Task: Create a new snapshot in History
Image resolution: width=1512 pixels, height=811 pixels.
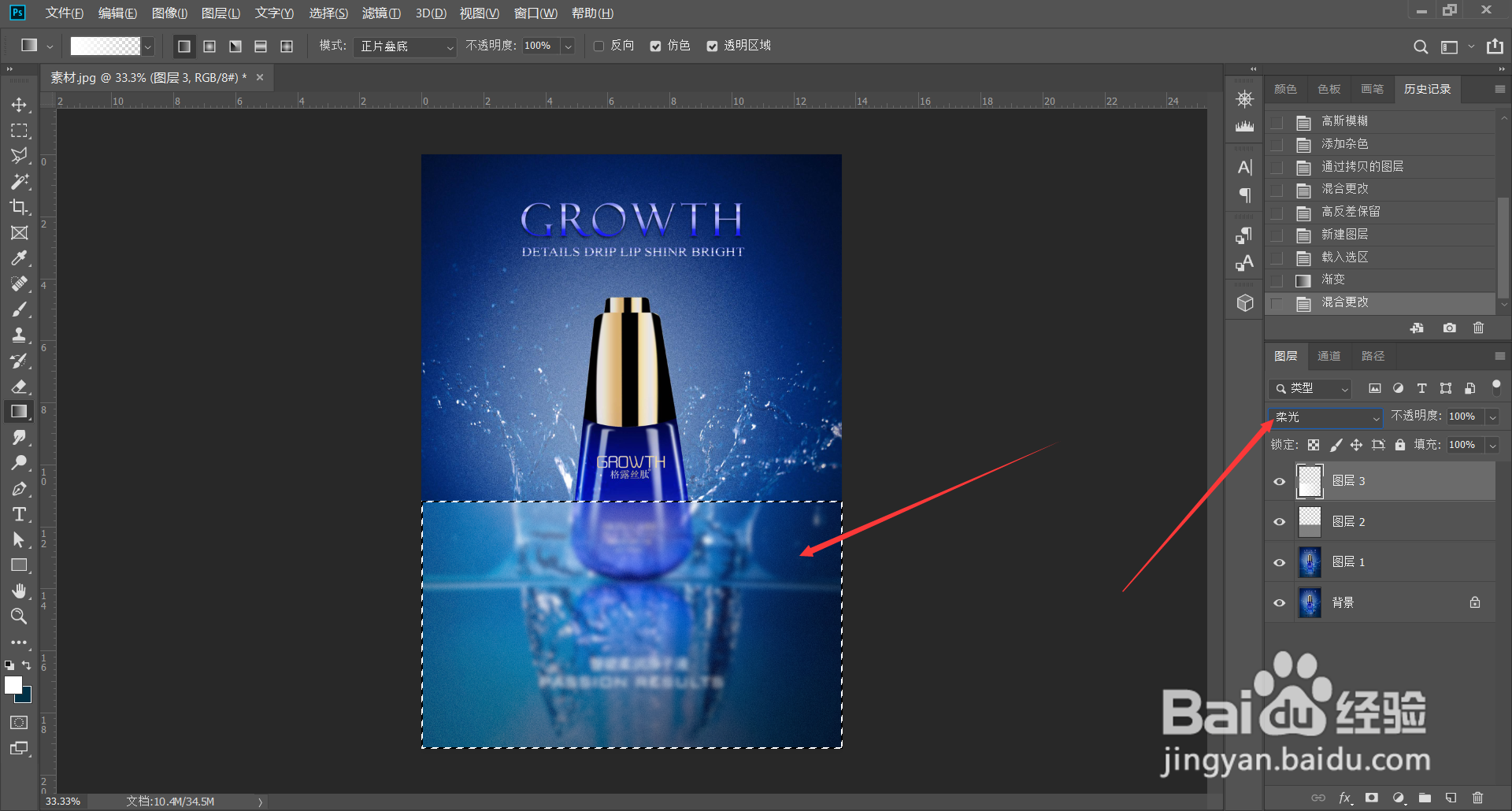Action: point(1449,328)
